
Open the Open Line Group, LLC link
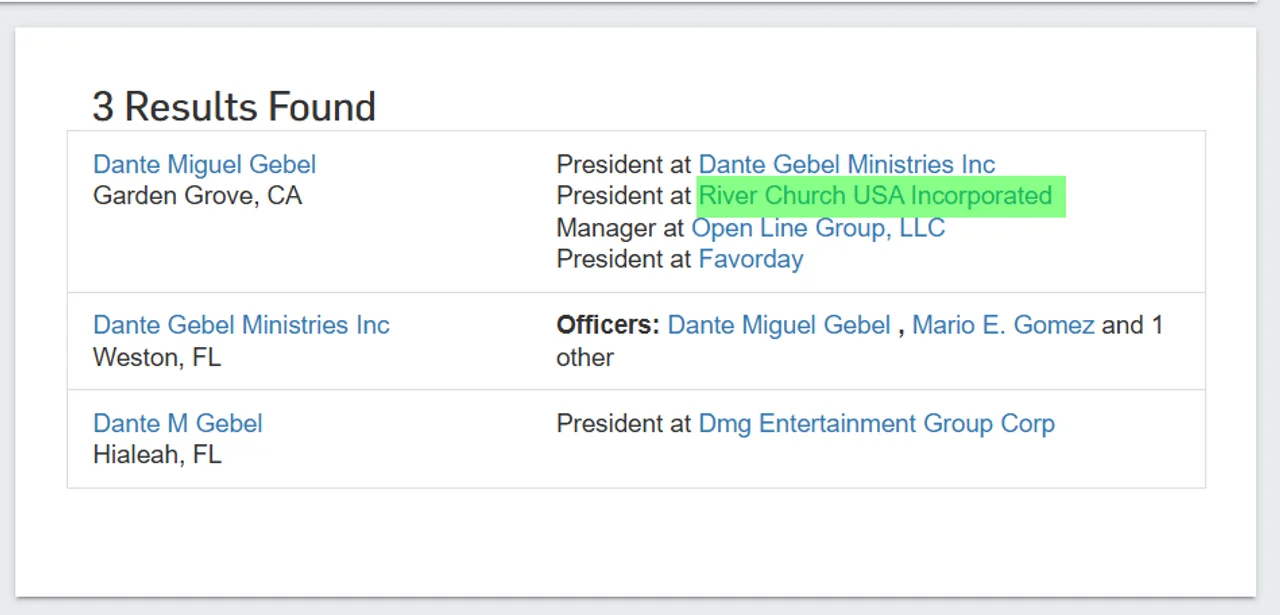tap(817, 228)
